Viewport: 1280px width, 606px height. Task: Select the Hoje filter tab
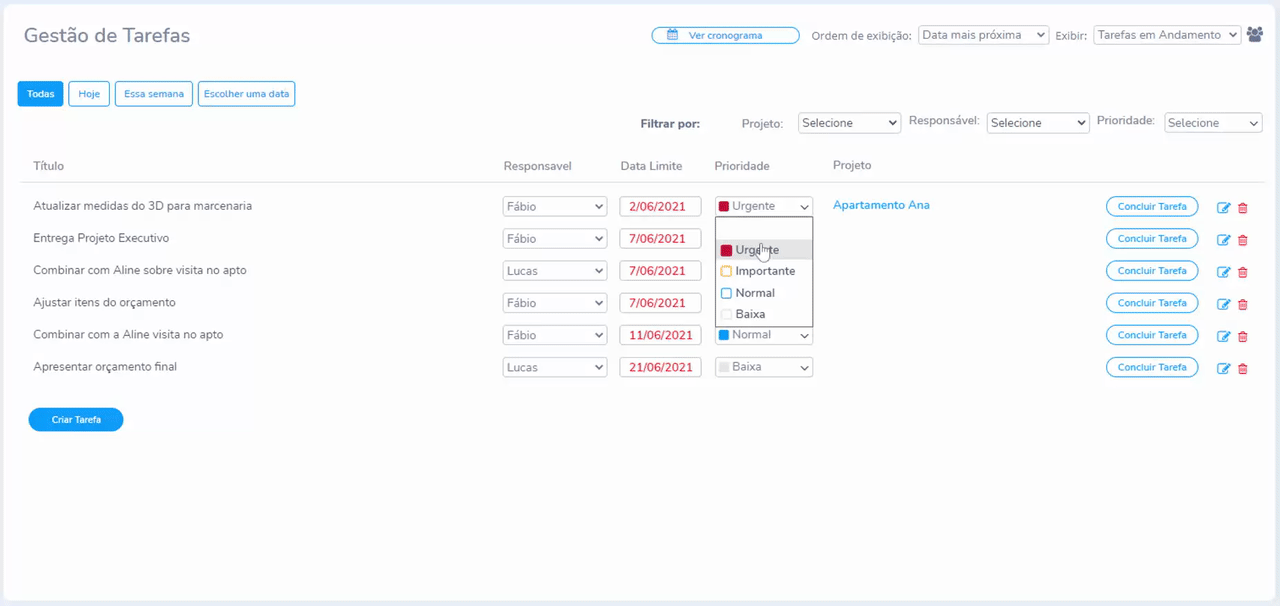click(89, 94)
